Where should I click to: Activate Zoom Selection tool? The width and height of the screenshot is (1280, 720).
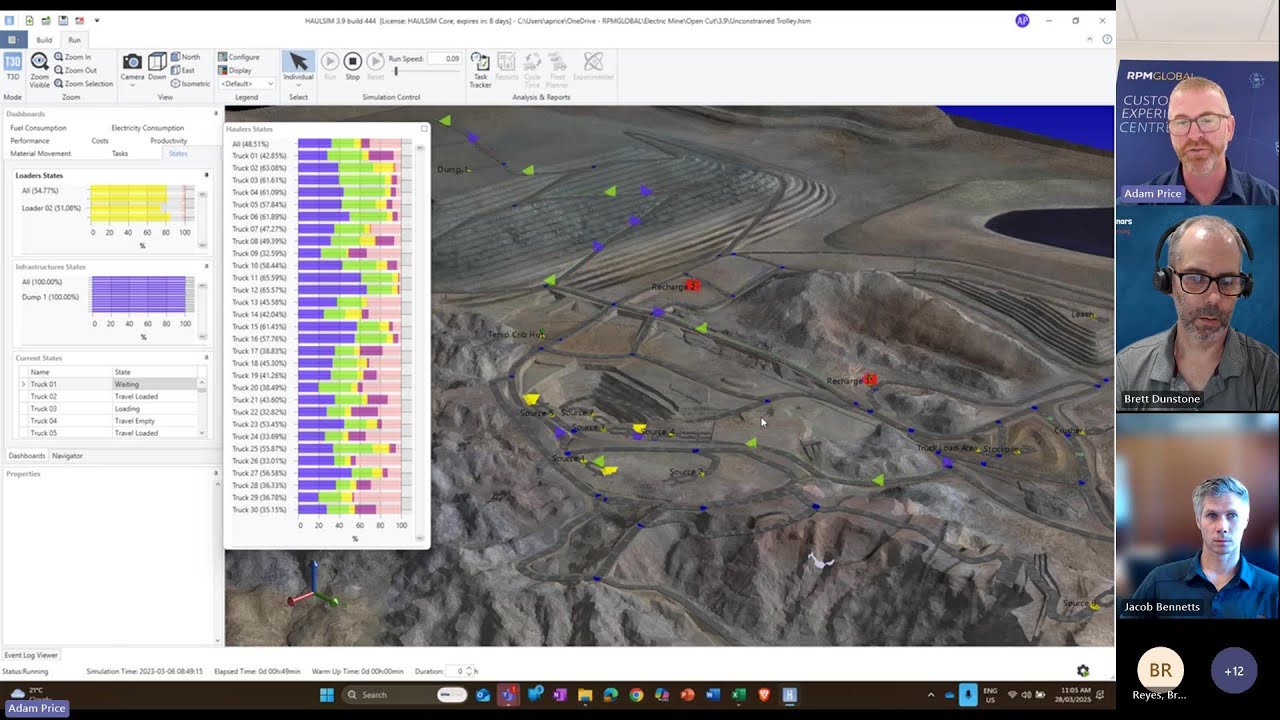pos(83,83)
